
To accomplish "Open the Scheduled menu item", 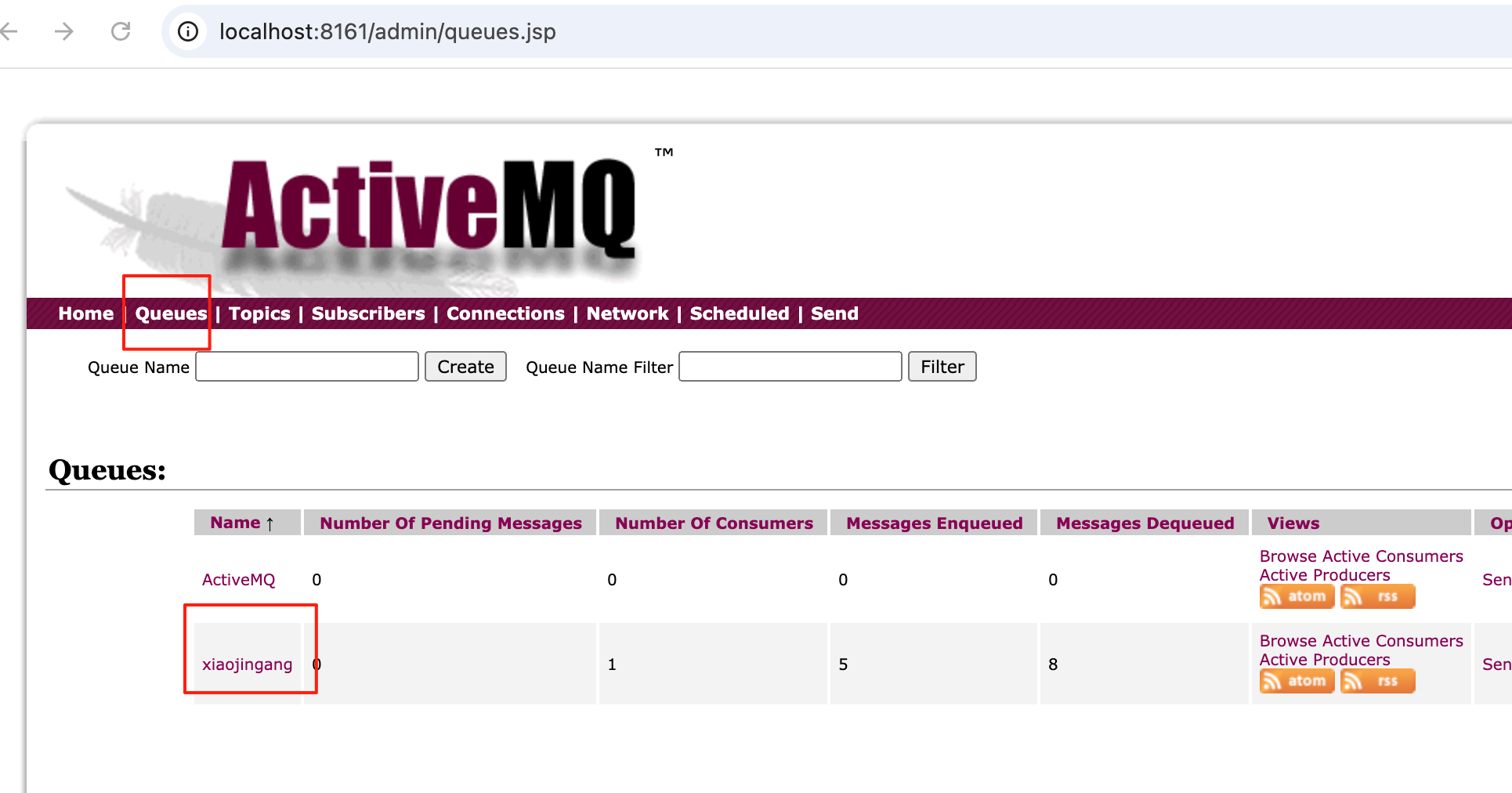I will 740,313.
